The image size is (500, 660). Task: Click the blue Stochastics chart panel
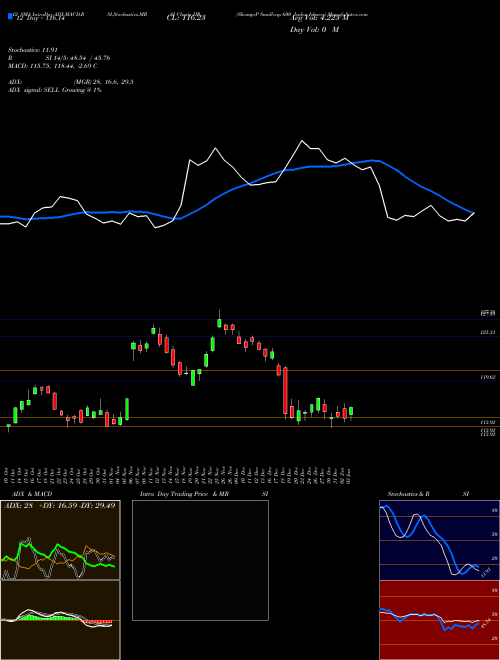tap(439, 540)
